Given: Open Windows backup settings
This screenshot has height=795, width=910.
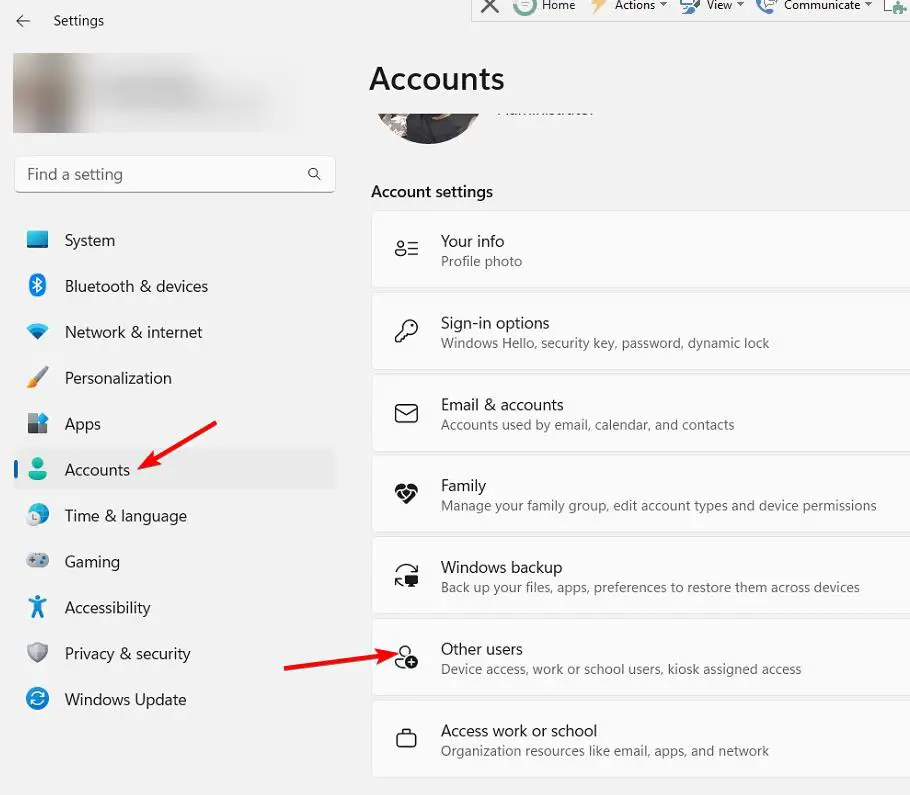Looking at the screenshot, I should 641,576.
